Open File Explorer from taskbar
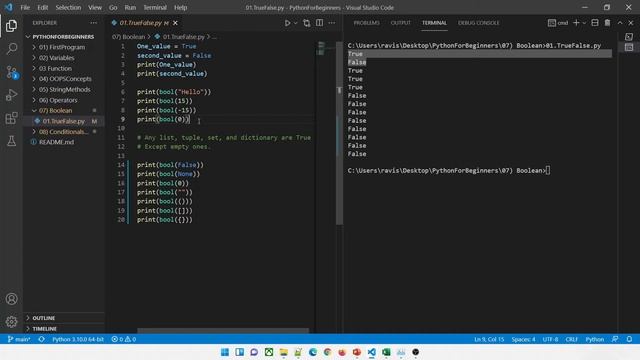The width and height of the screenshot is (640, 360). coord(283,352)
